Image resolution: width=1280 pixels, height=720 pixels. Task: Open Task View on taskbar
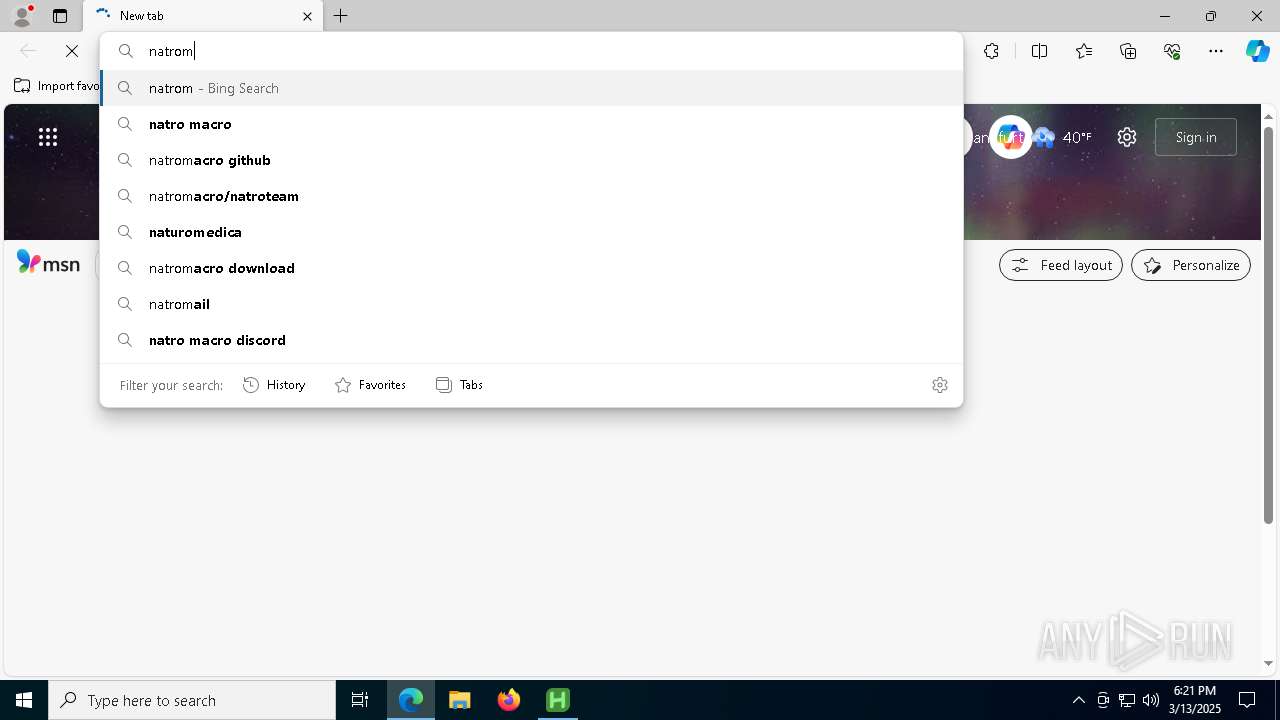360,700
